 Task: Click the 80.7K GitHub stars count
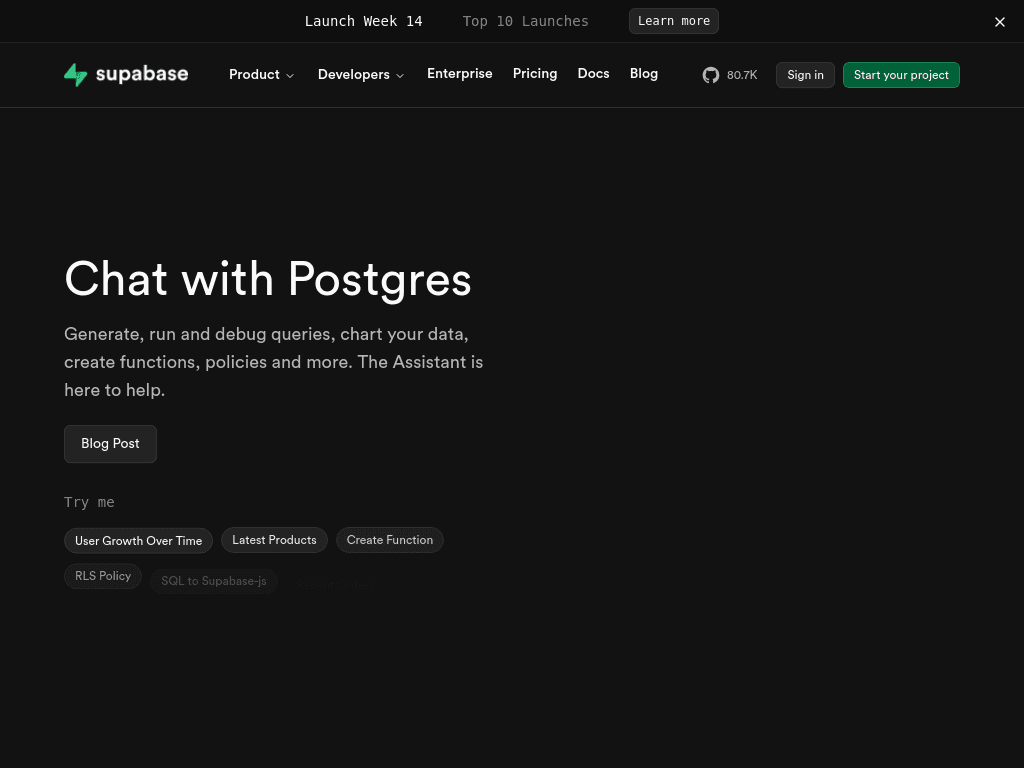[742, 75]
